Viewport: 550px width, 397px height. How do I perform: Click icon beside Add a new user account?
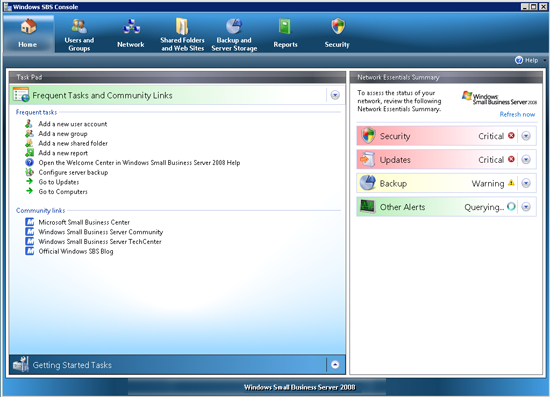29,124
